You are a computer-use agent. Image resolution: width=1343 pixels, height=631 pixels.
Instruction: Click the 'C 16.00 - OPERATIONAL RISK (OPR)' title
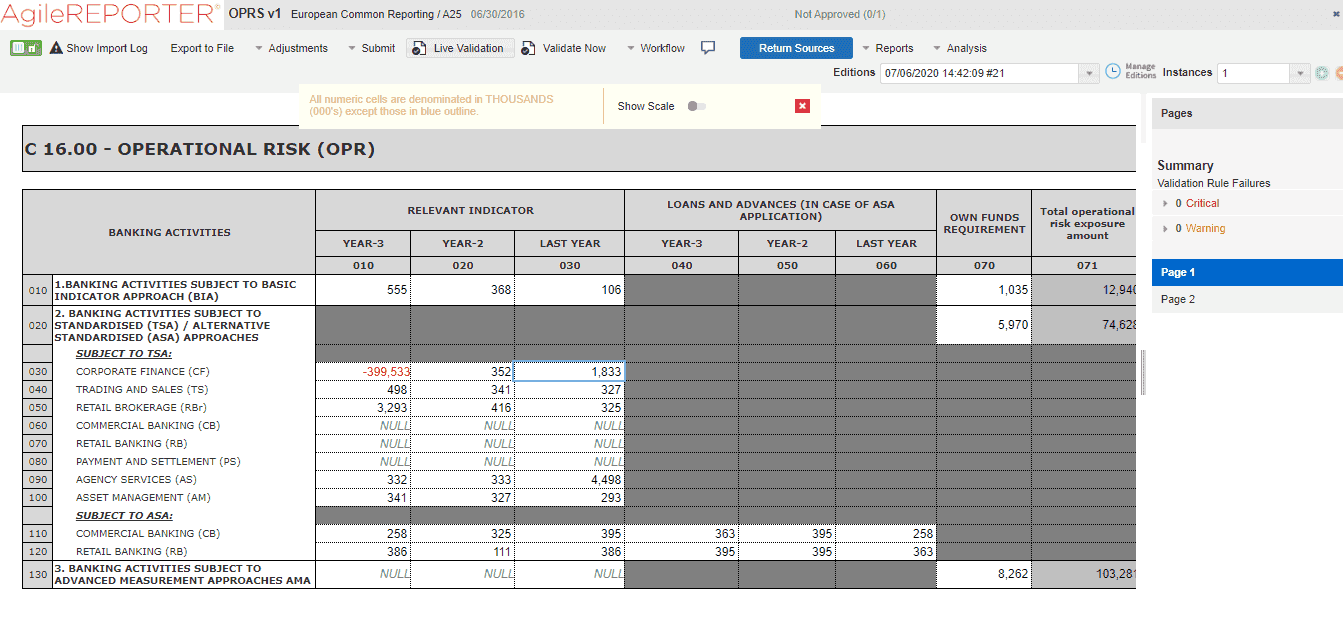200,149
